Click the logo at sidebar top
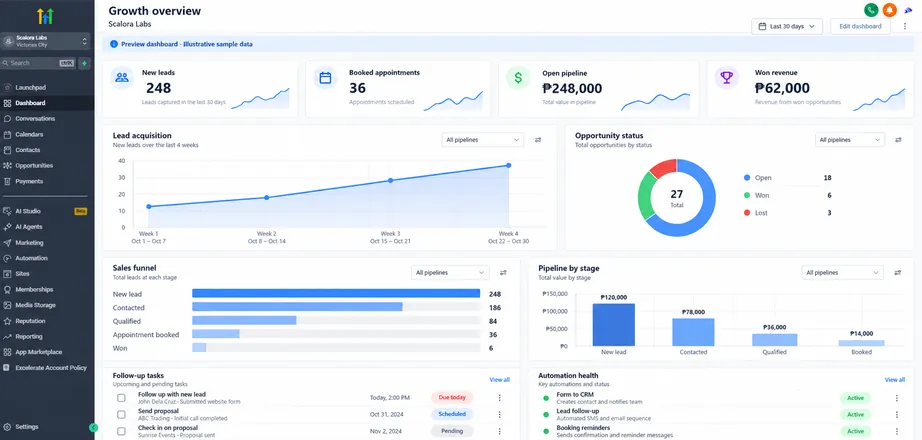 45,16
